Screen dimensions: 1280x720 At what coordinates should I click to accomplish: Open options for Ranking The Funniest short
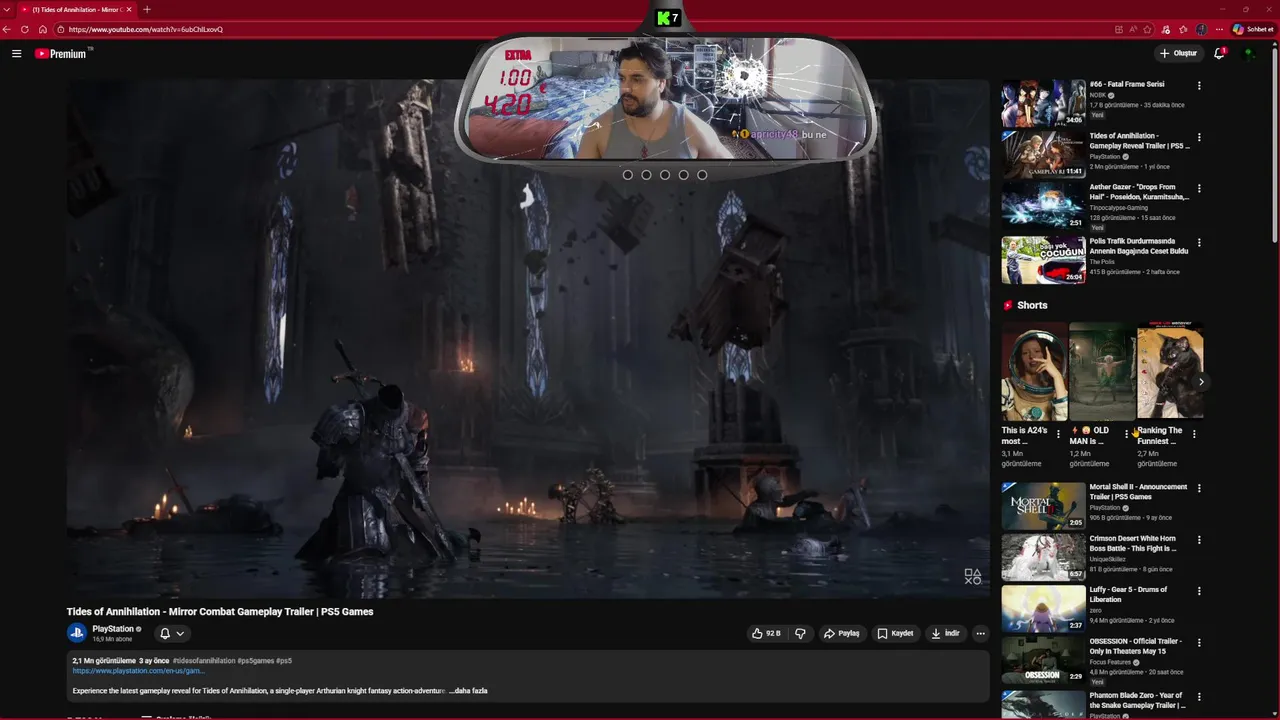click(1194, 434)
